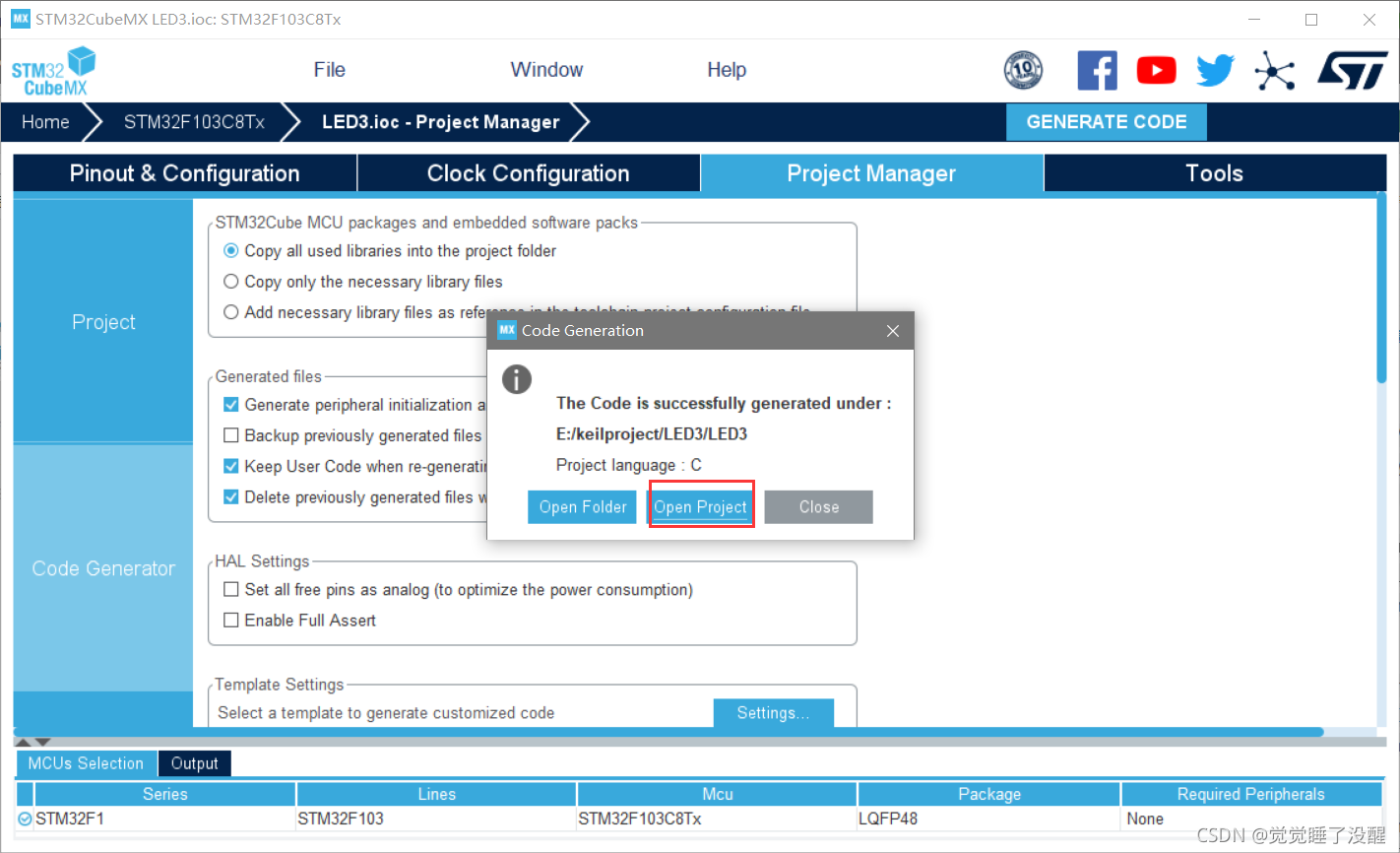Sort by the Series column header
The width and height of the screenshot is (1400, 853).
pos(164,794)
